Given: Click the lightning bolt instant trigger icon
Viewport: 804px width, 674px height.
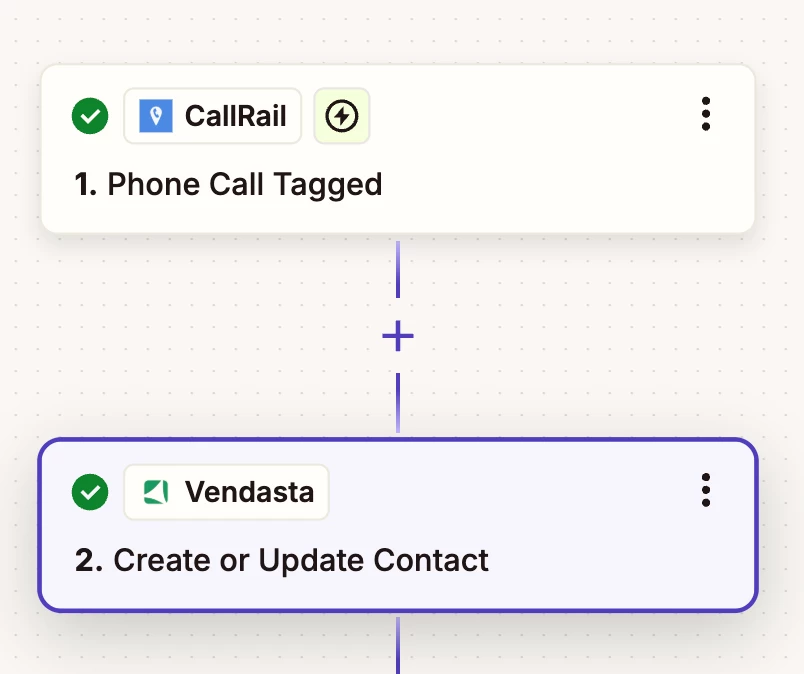Looking at the screenshot, I should click(341, 116).
